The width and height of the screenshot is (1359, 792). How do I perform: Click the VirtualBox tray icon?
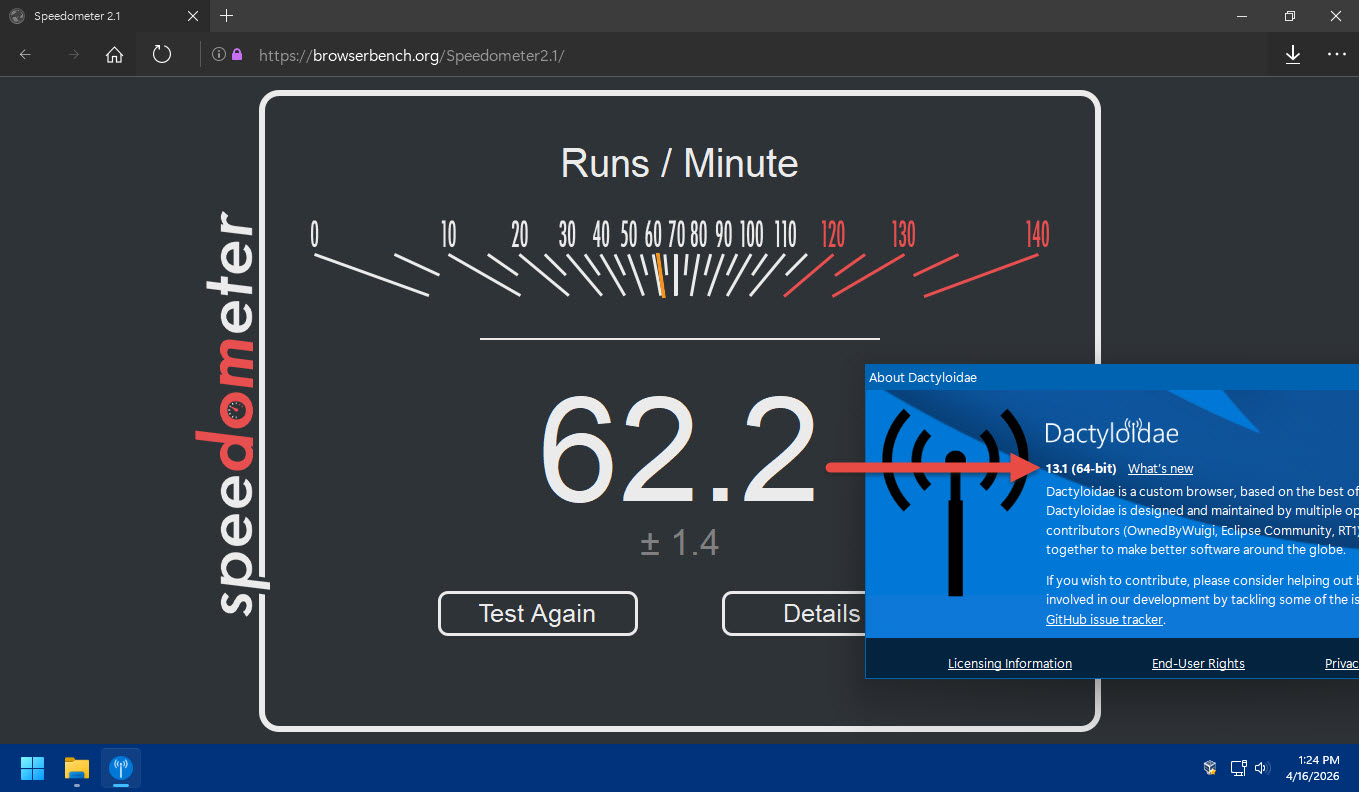click(1210, 768)
